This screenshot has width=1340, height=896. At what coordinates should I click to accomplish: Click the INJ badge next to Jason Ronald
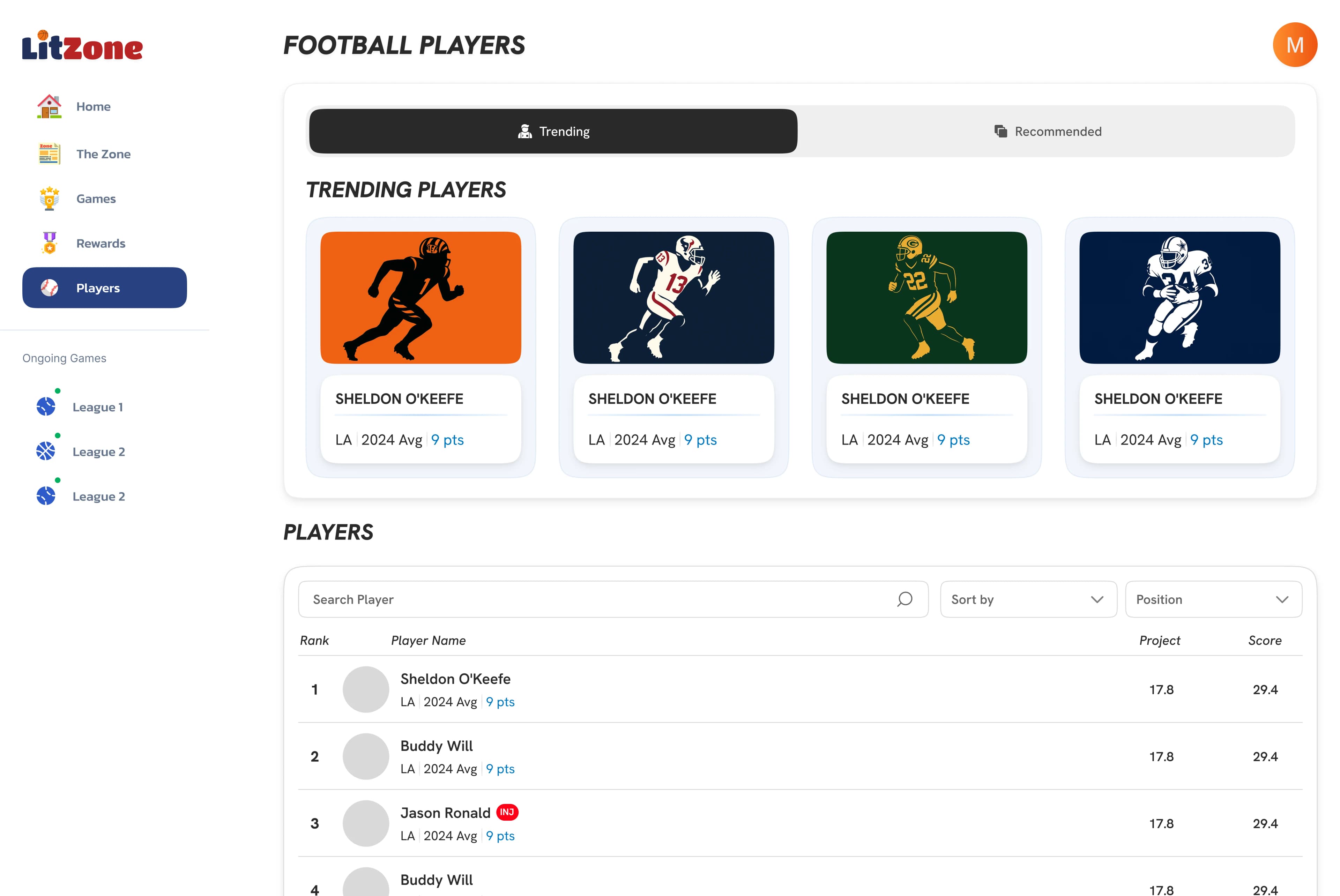coord(507,812)
